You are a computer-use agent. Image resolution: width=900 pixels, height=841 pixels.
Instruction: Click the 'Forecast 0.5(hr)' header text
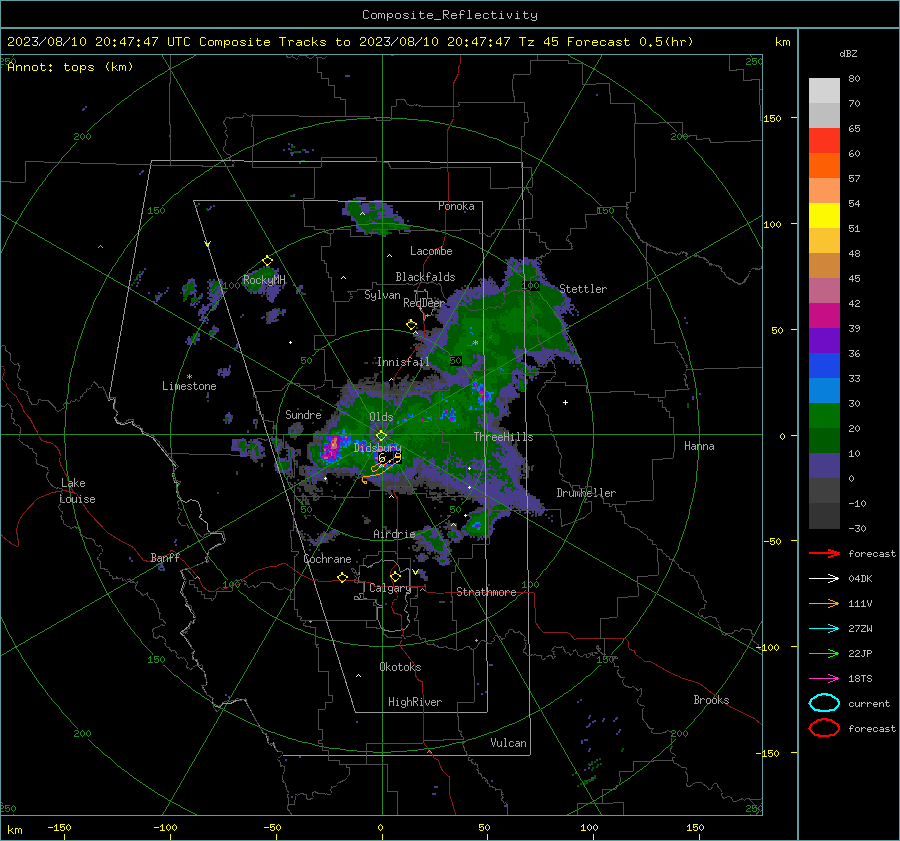(x=630, y=42)
